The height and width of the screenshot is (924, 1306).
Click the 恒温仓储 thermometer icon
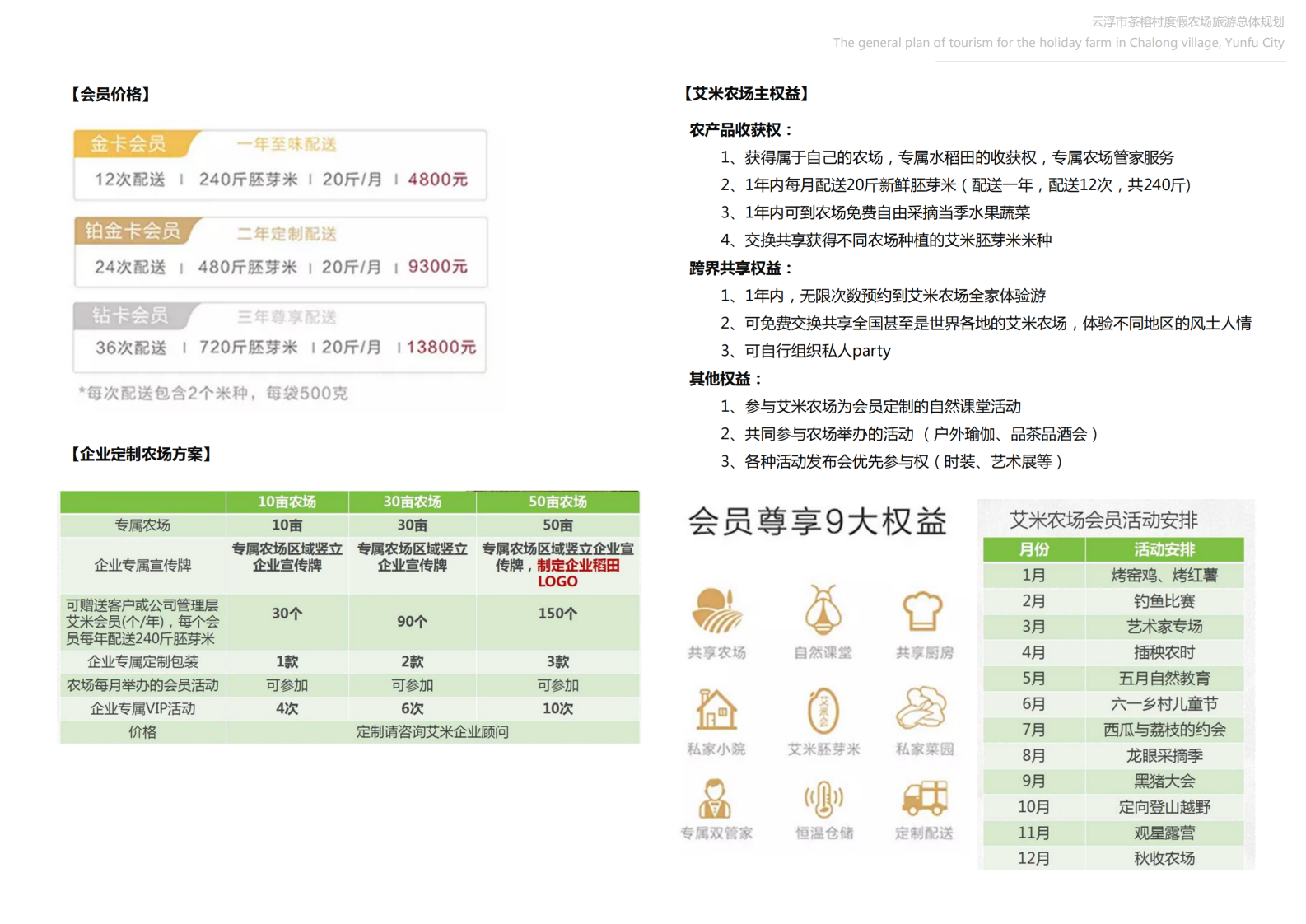click(823, 799)
